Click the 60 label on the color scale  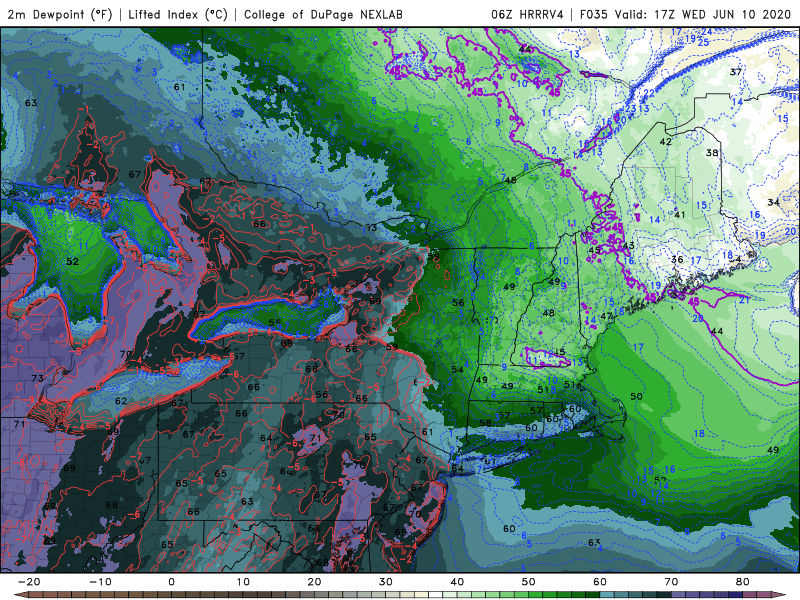pyautogui.click(x=600, y=582)
